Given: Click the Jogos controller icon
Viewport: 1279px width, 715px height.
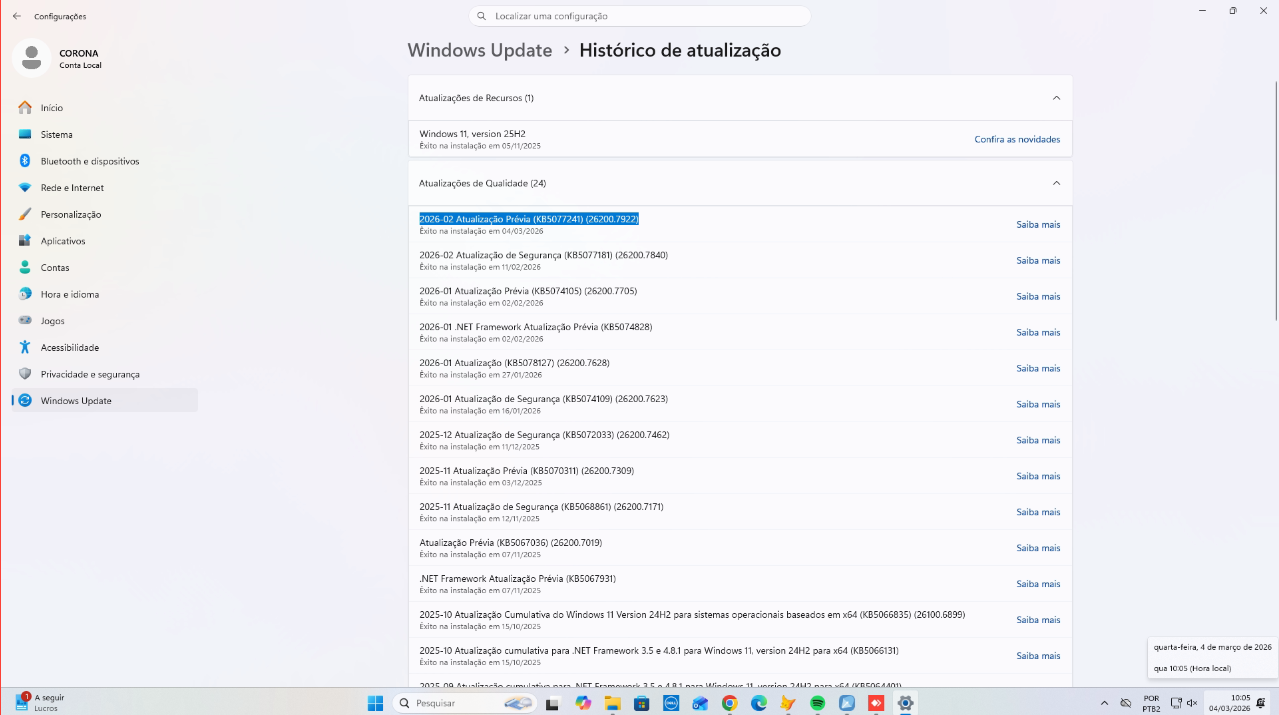Looking at the screenshot, I should [25, 321].
